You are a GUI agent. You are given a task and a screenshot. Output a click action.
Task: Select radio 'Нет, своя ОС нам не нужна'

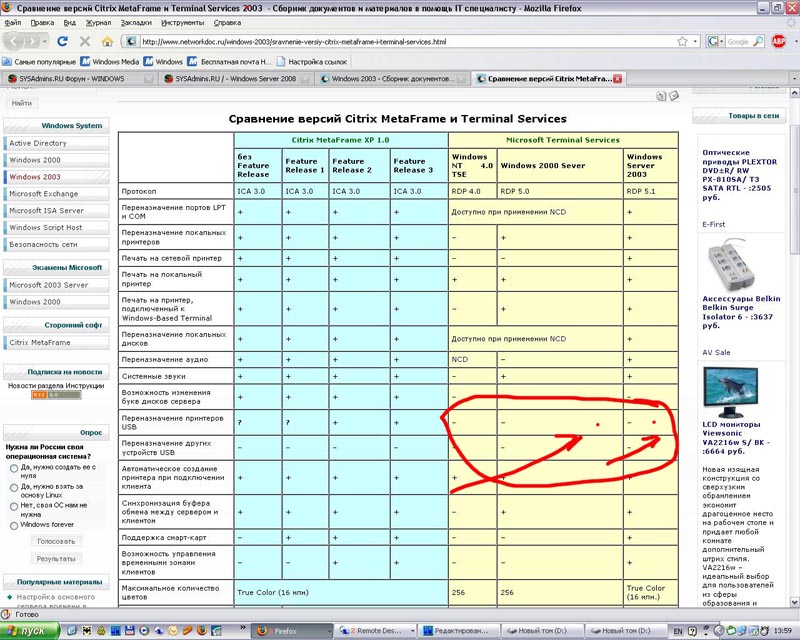click(14, 506)
